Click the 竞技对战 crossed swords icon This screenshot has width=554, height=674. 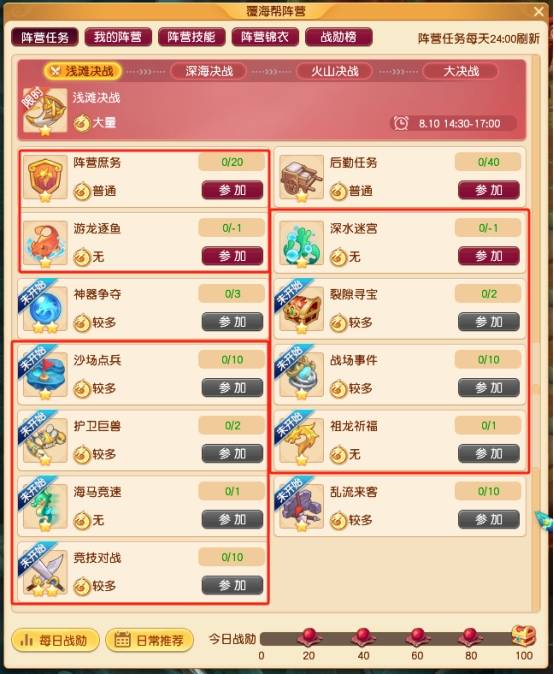(45, 573)
